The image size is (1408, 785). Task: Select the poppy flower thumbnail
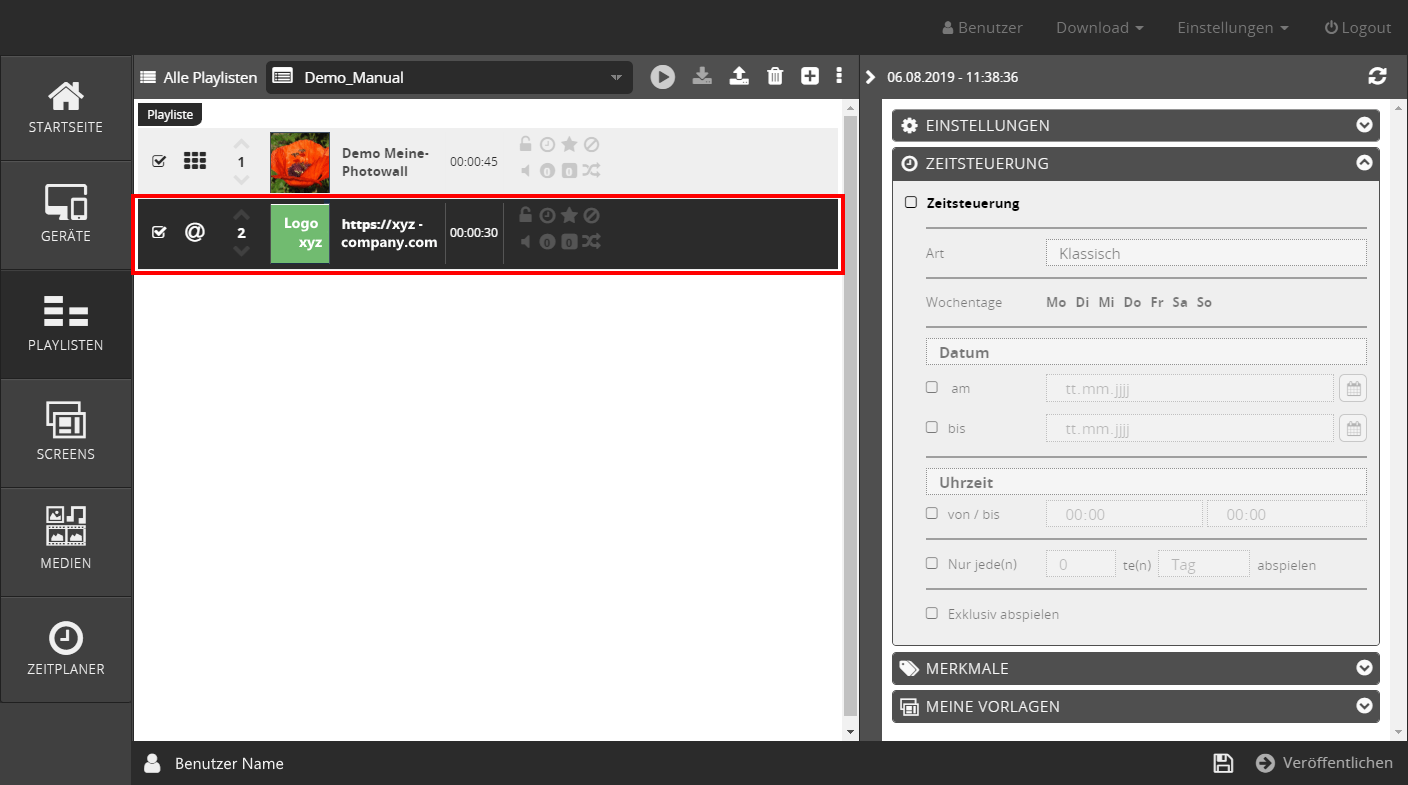click(x=300, y=162)
